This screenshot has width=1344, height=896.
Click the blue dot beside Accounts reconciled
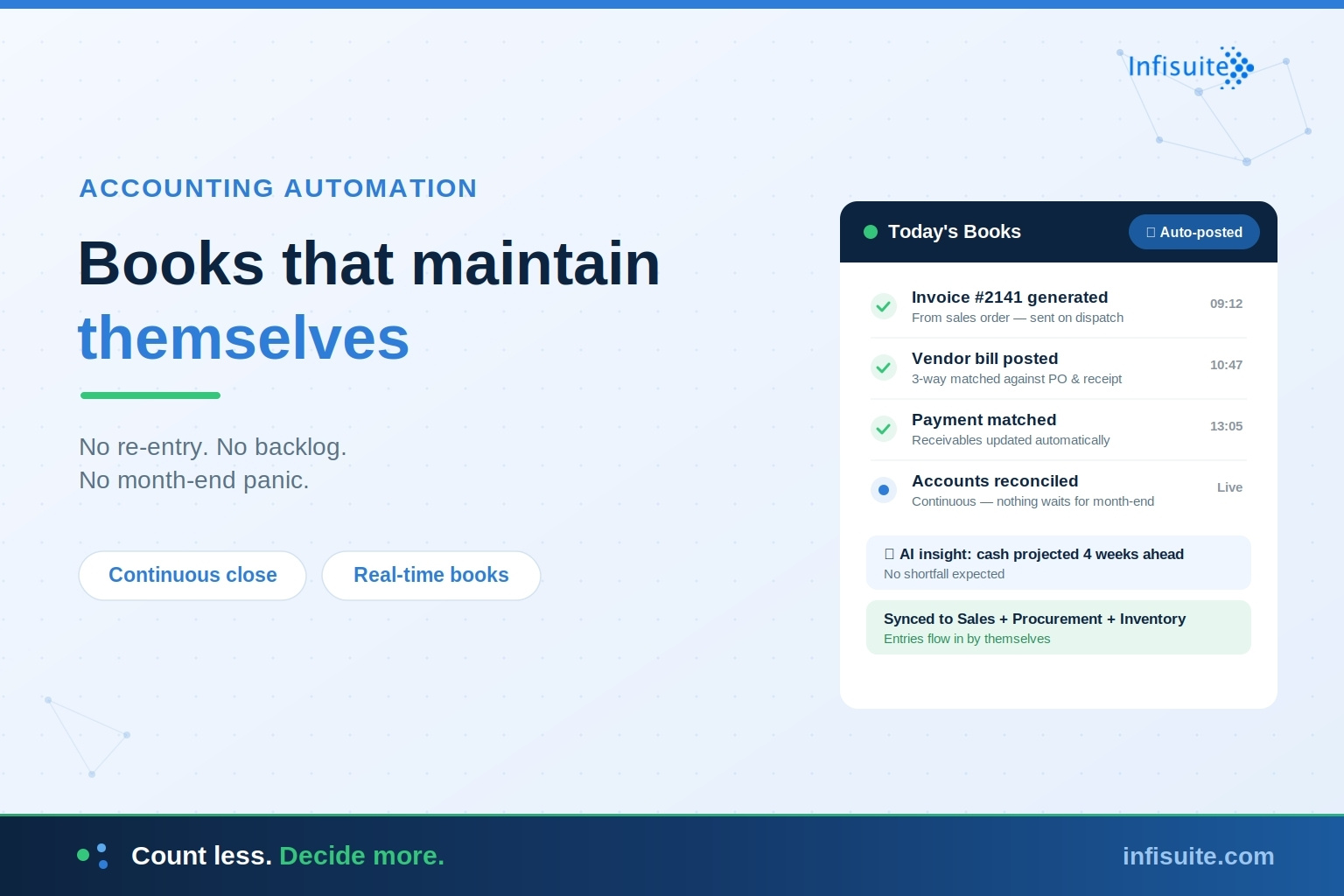pos(884,490)
